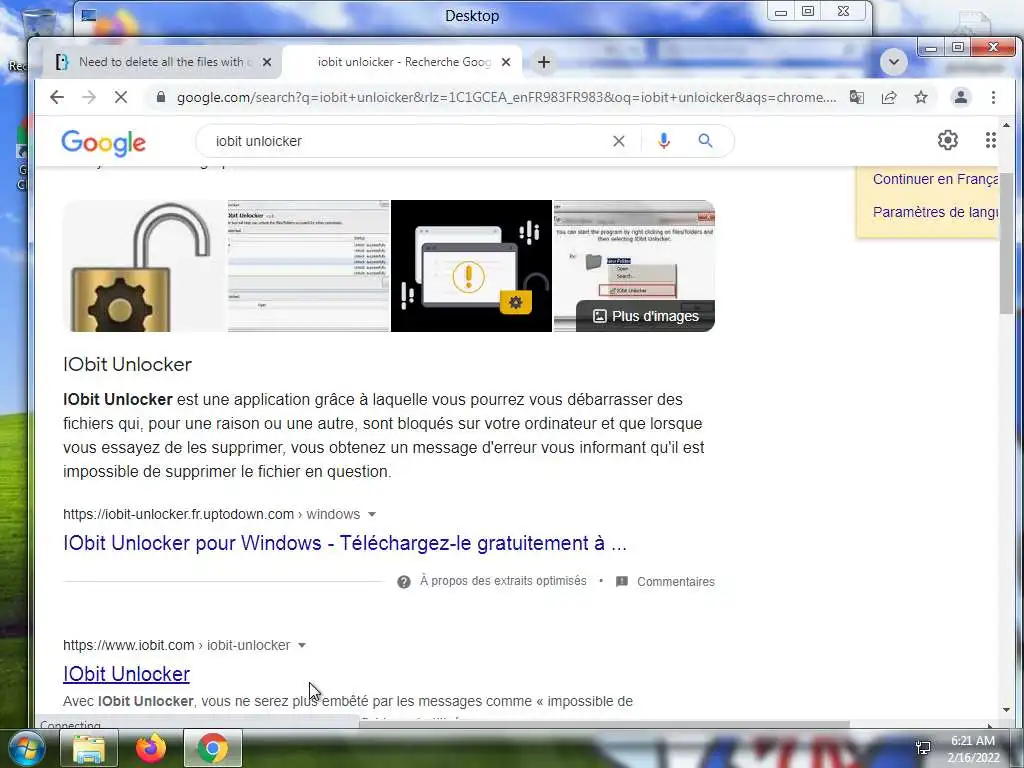Image resolution: width=1024 pixels, height=768 pixels.
Task: Click the iobit-unlocker.fr.uptodown.com URL text
Action: click(178, 515)
